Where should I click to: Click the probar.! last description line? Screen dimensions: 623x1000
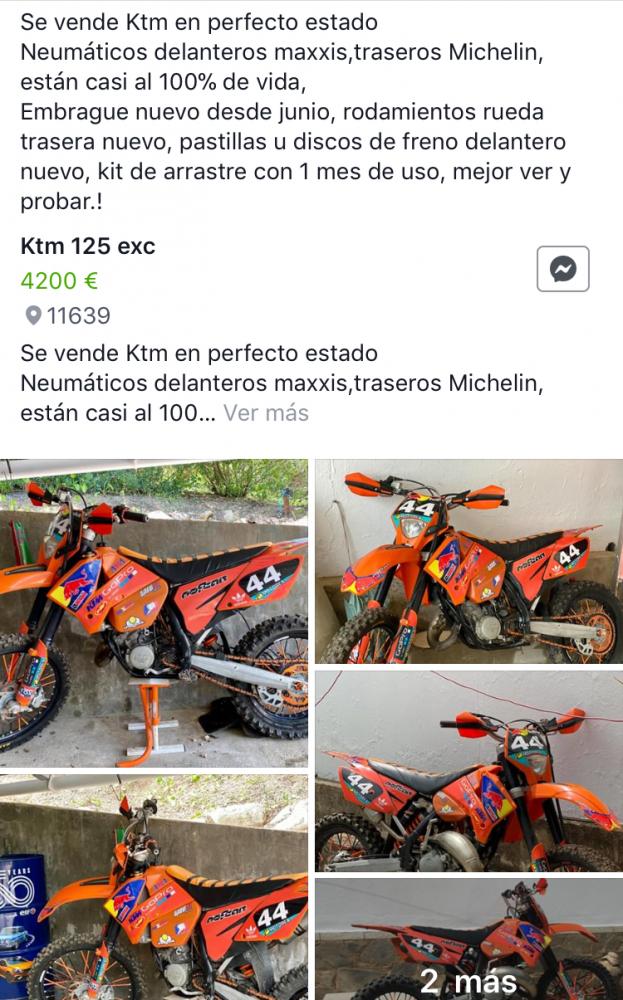click(61, 202)
